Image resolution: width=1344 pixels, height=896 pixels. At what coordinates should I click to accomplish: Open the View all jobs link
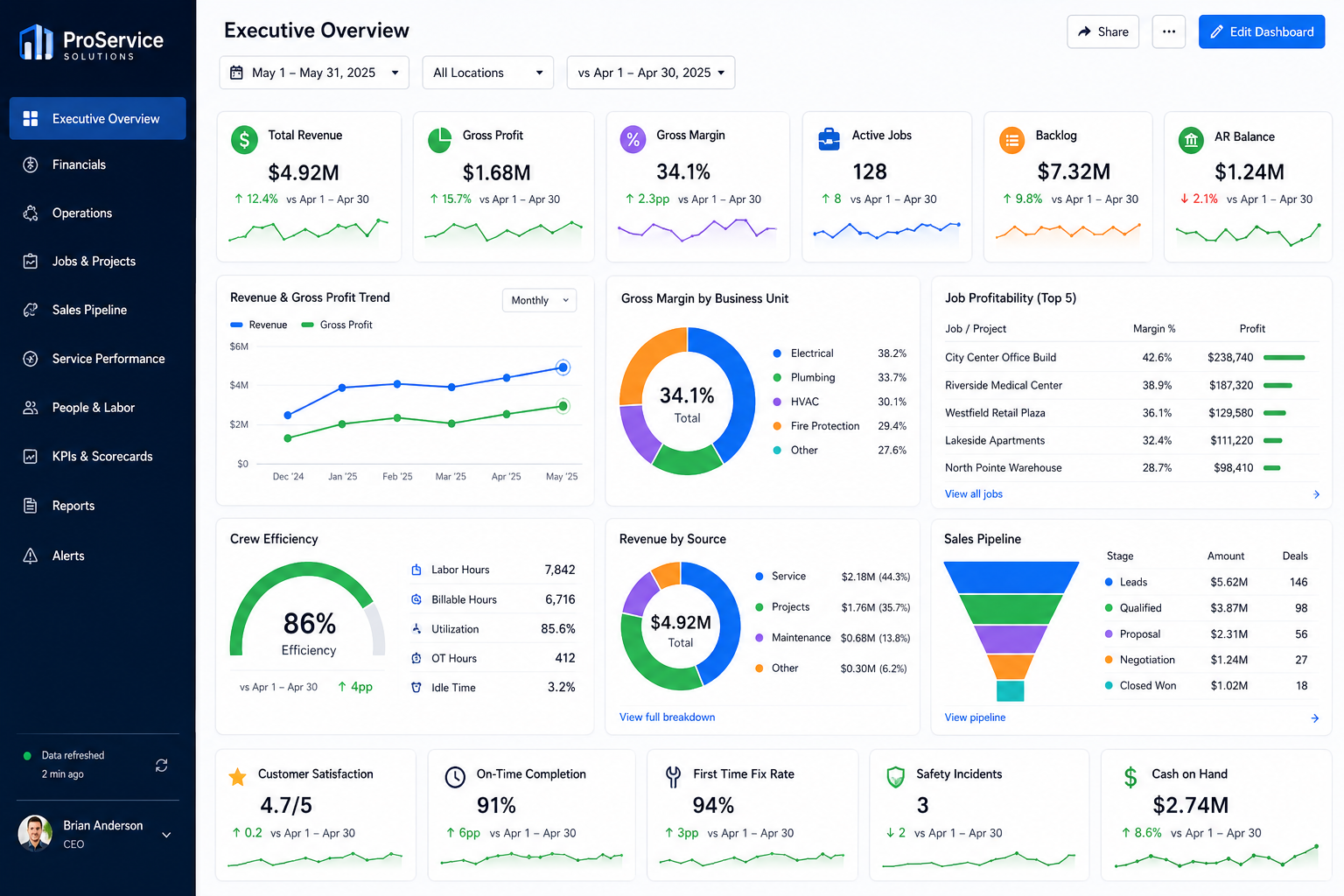[973, 494]
